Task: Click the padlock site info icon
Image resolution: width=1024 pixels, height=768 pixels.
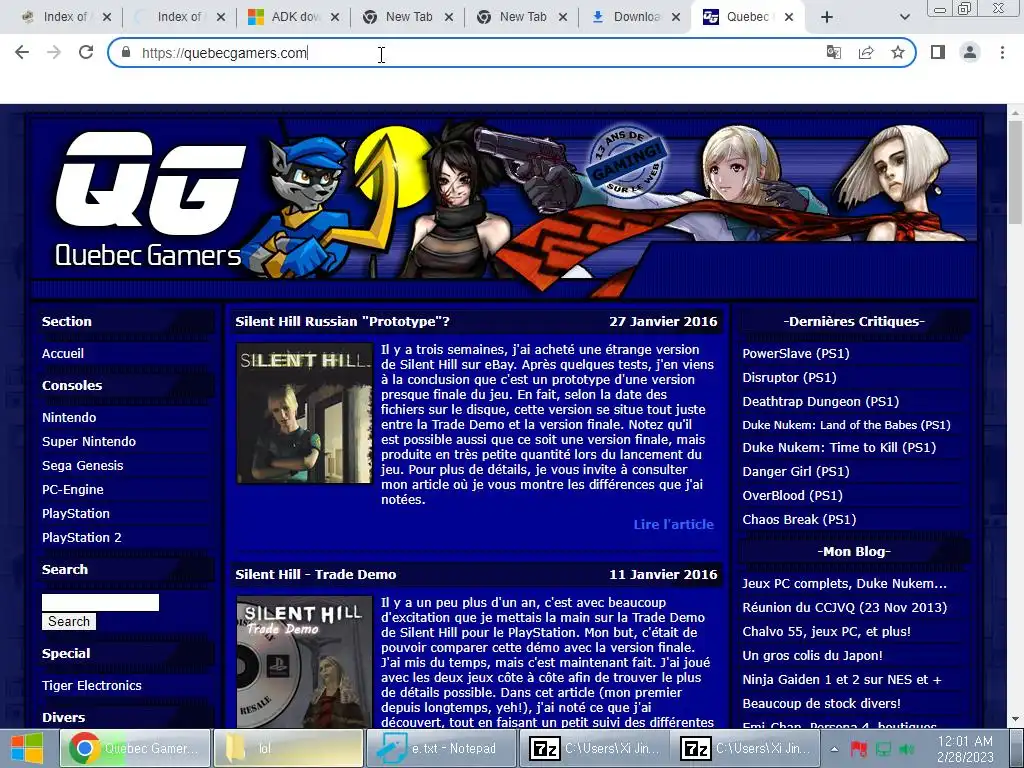Action: [x=126, y=52]
